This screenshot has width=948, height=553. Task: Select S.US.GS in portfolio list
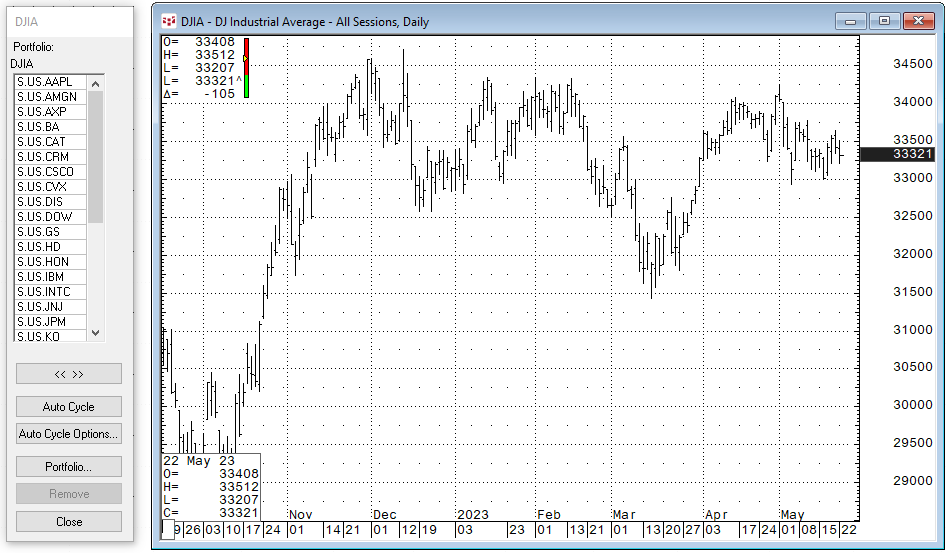coord(51,231)
